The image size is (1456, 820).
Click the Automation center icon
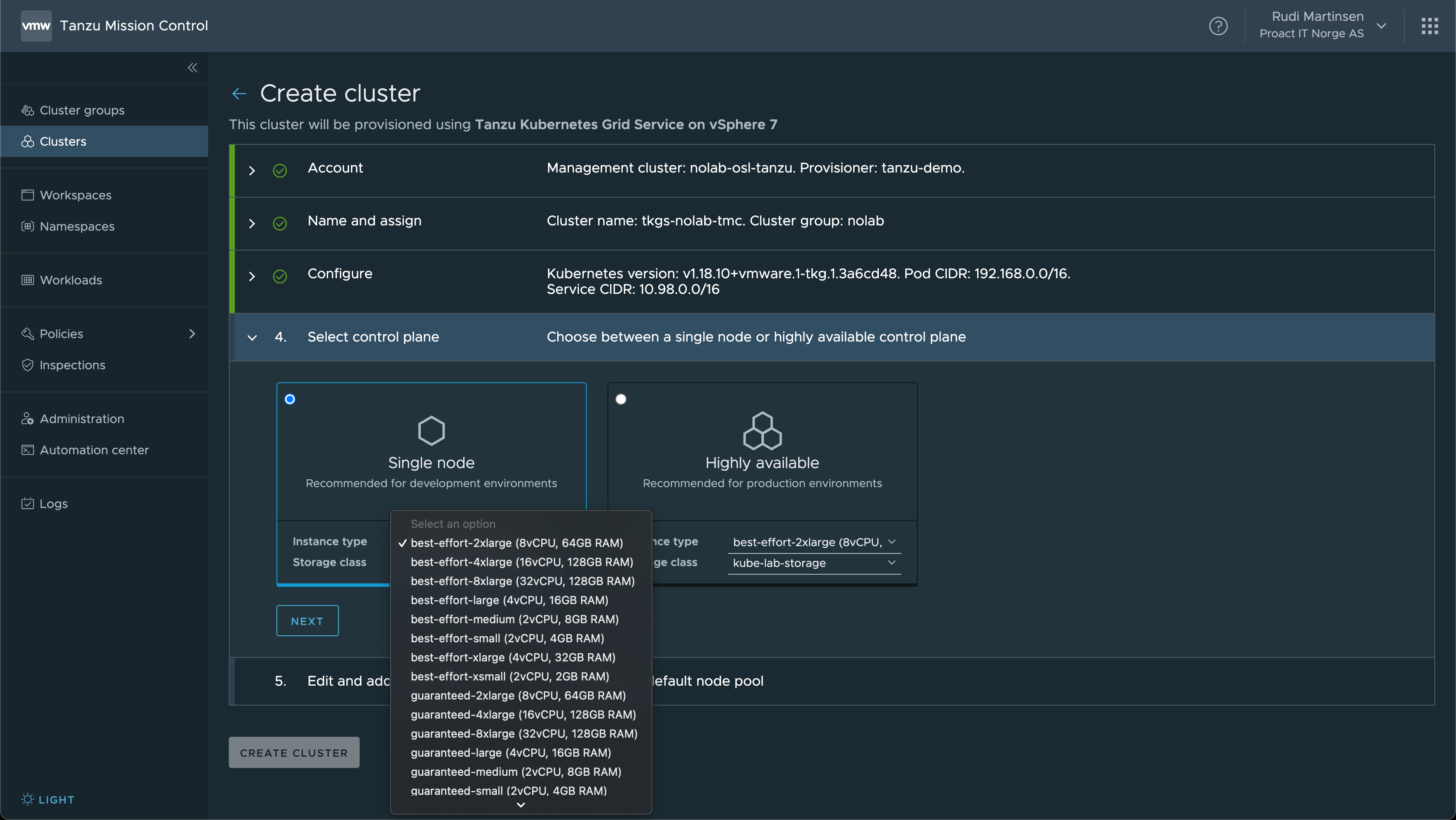(27, 450)
